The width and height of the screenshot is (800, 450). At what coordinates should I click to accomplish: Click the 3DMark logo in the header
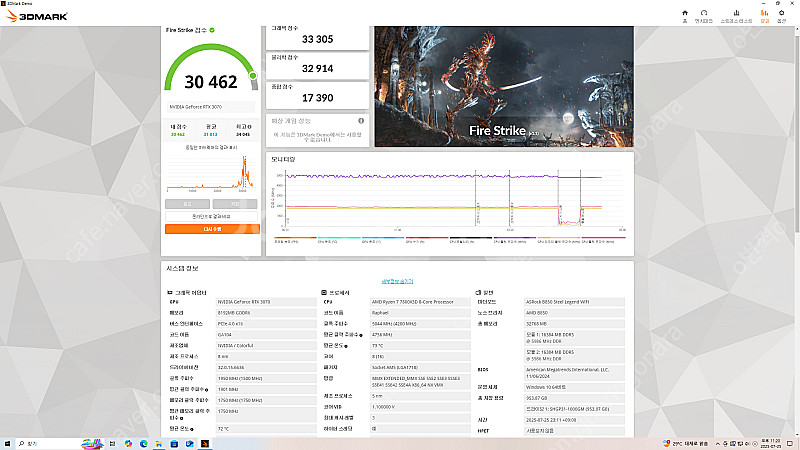pyautogui.click(x=36, y=16)
